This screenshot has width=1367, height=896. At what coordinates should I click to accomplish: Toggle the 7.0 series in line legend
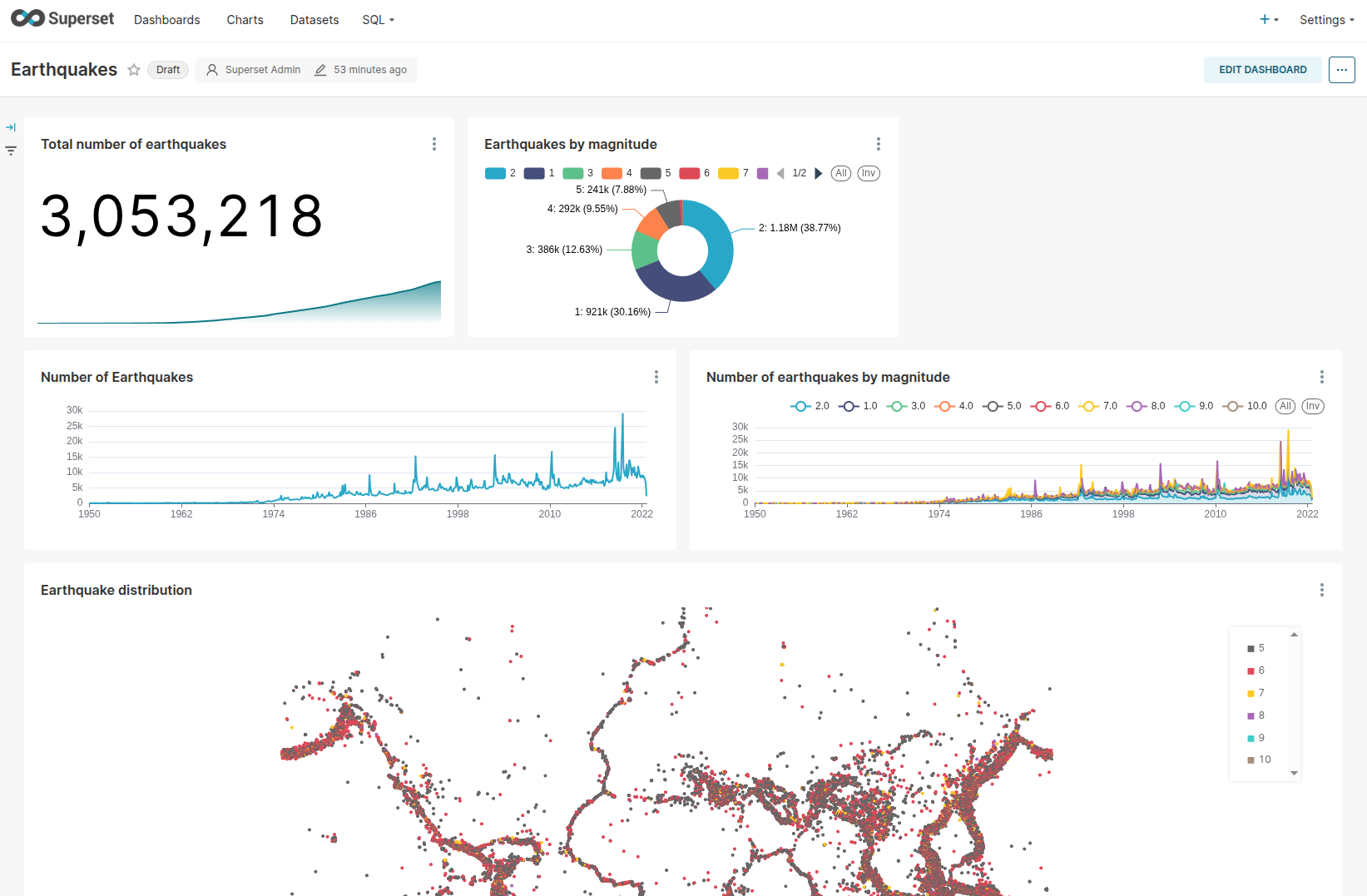click(x=1098, y=406)
